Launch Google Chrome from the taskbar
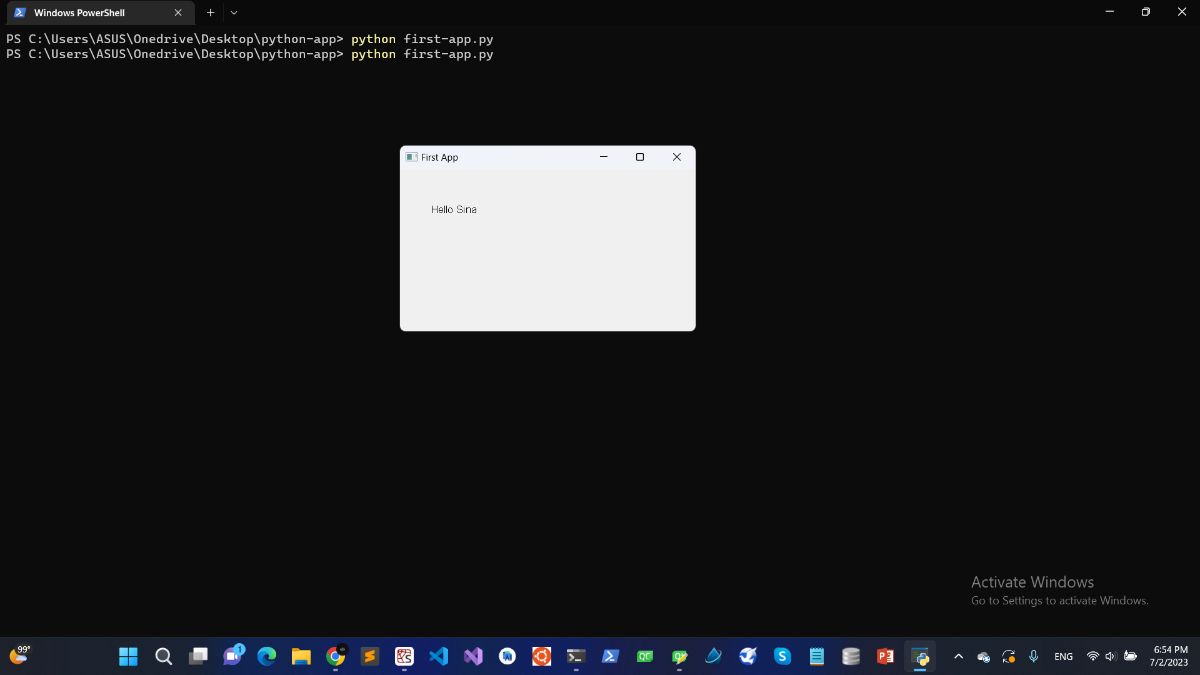Screen dimensions: 1200x675 [x=335, y=656]
